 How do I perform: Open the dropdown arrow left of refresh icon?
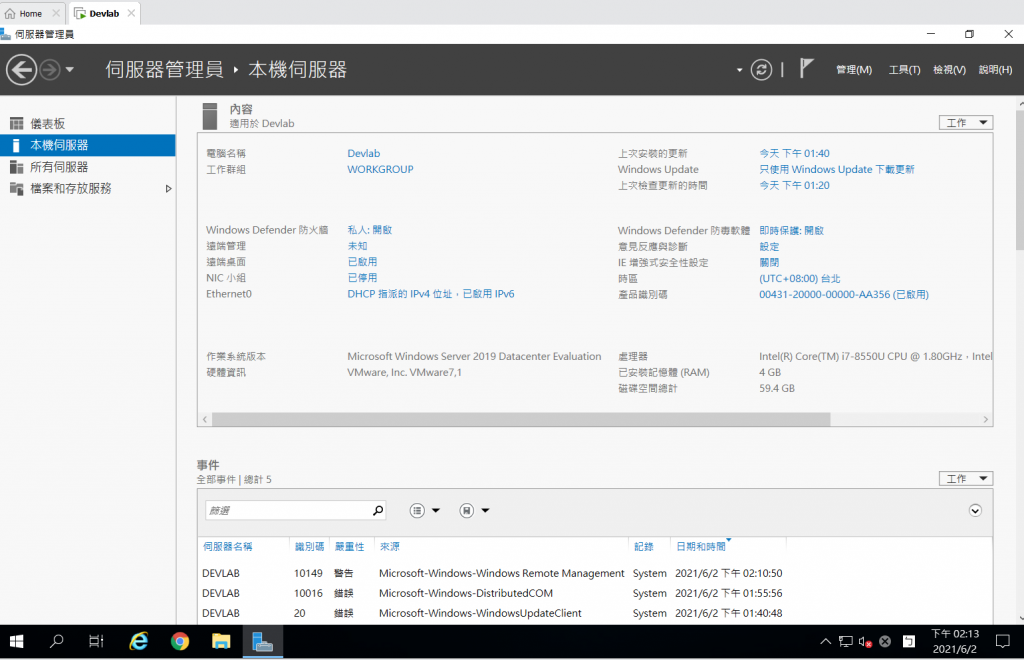pyautogui.click(x=739, y=70)
